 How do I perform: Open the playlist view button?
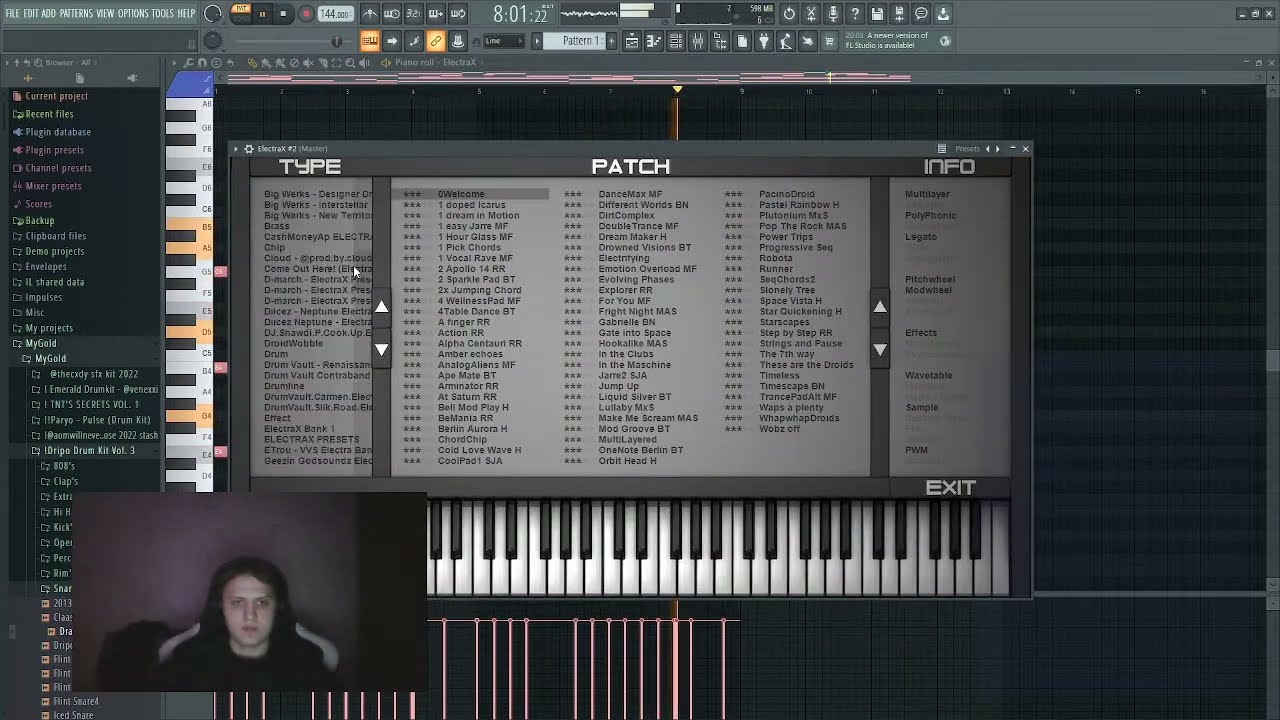click(x=632, y=41)
